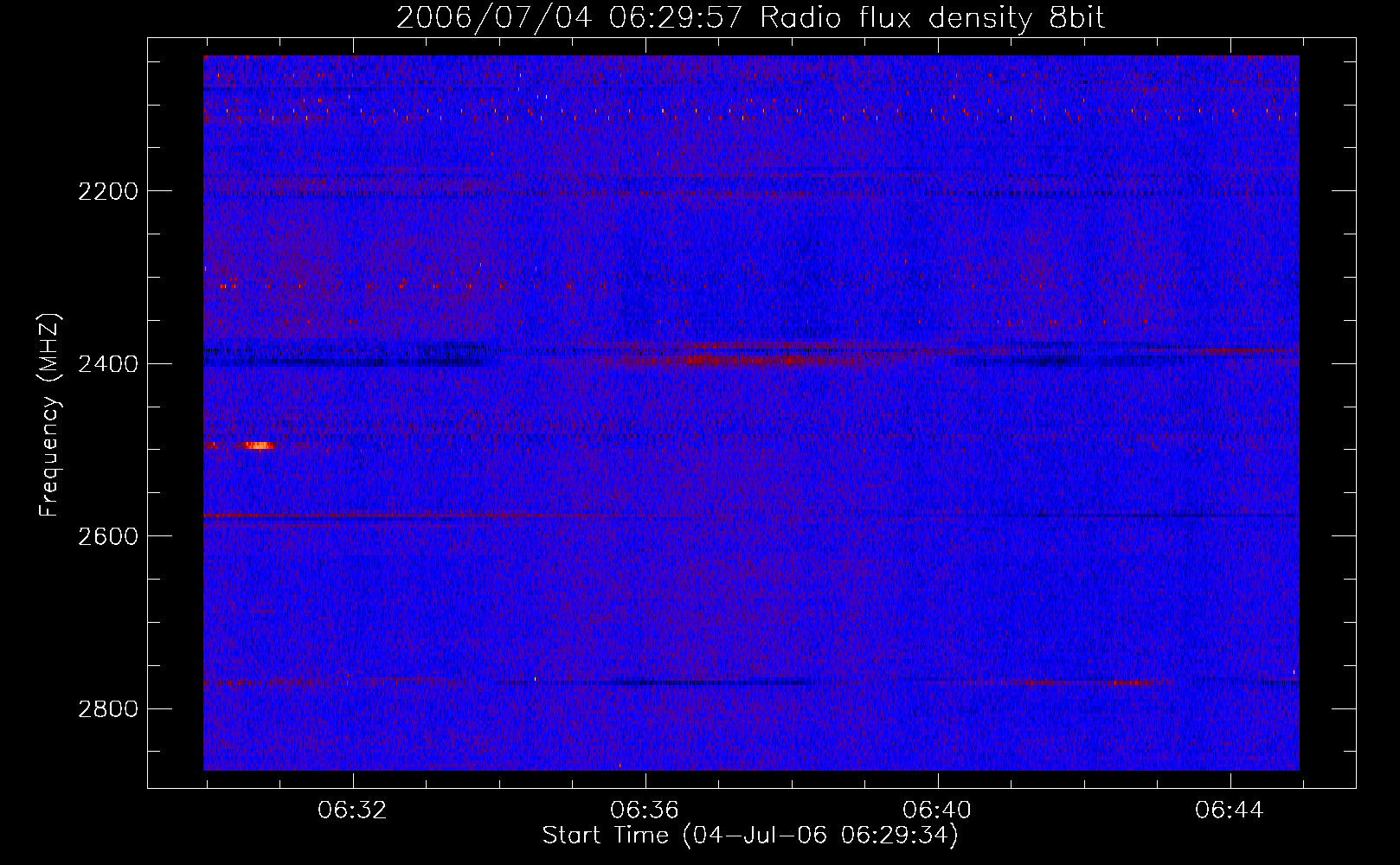Click the 2600 frequency tick label
Viewport: 1400px width, 865px height.
[x=108, y=536]
